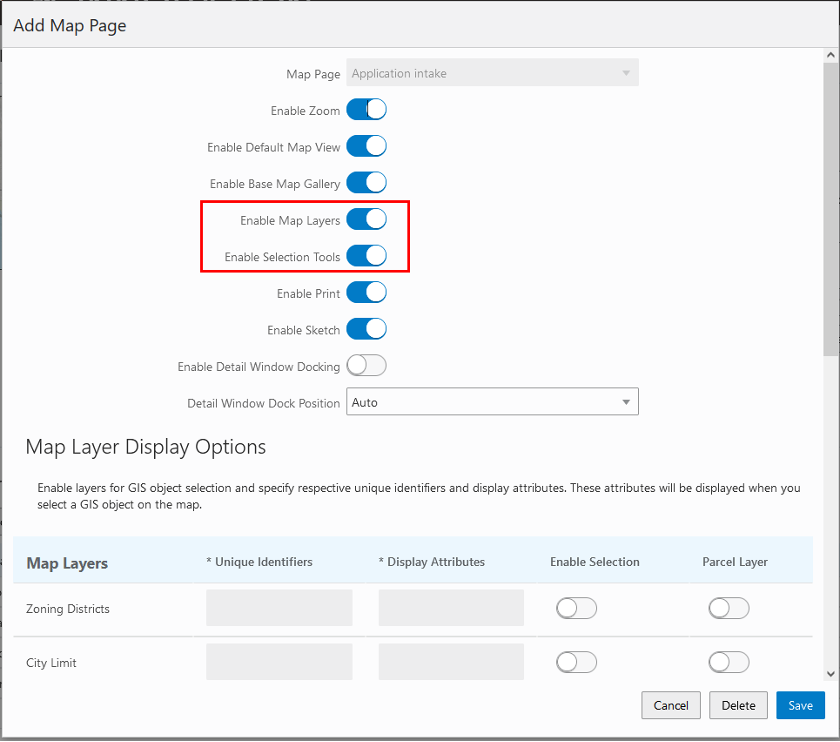The height and width of the screenshot is (742, 840).
Task: Click the Enable Selection column header
Action: [x=595, y=562]
